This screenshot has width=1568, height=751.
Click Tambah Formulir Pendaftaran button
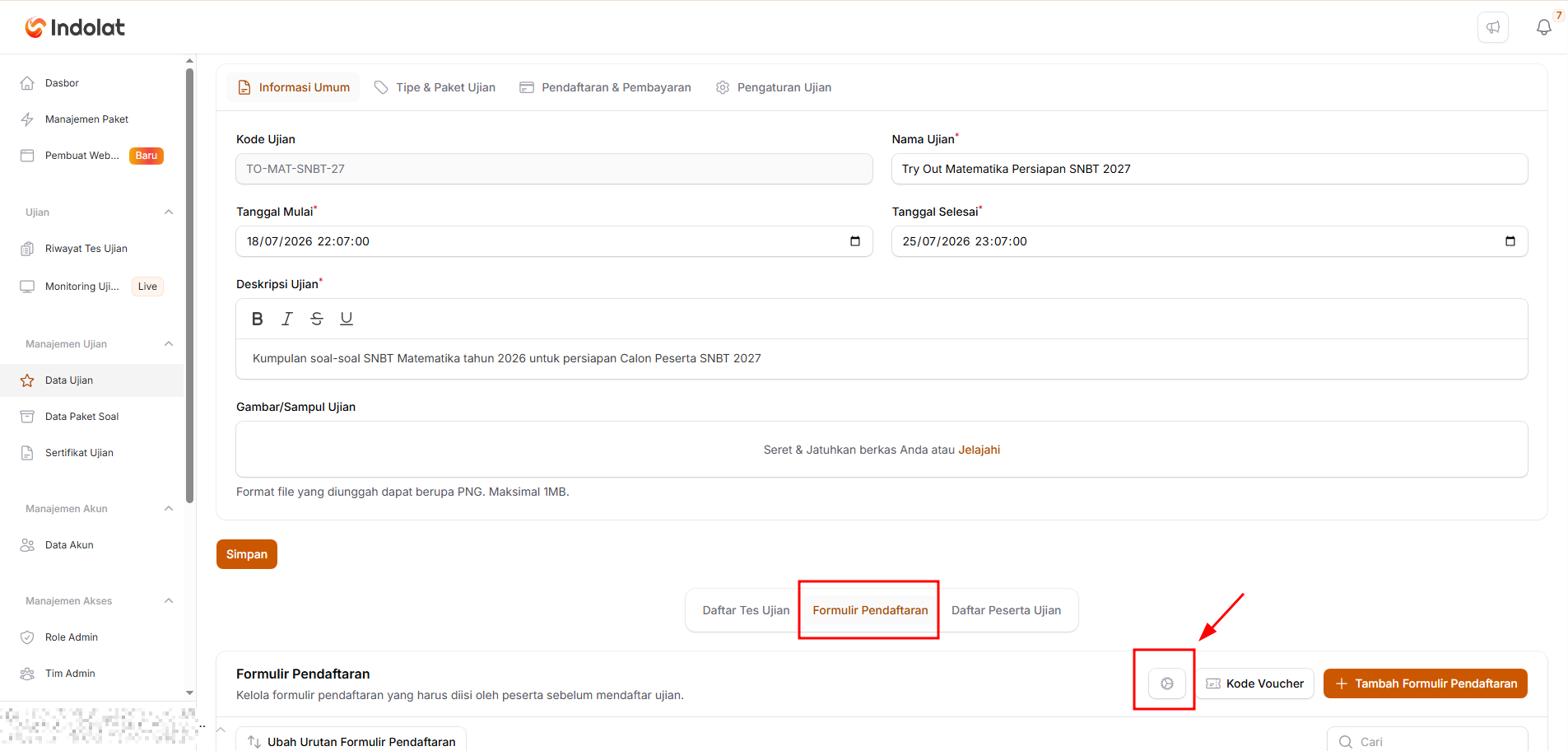point(1426,683)
